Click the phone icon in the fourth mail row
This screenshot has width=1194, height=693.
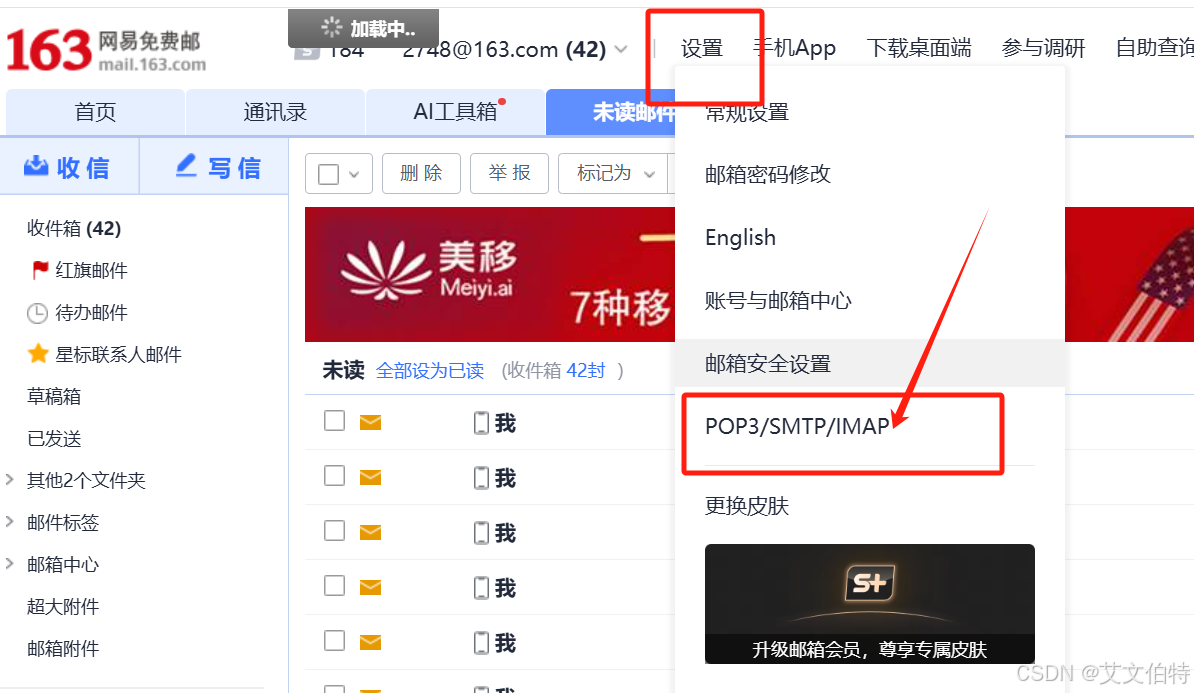pos(481,588)
